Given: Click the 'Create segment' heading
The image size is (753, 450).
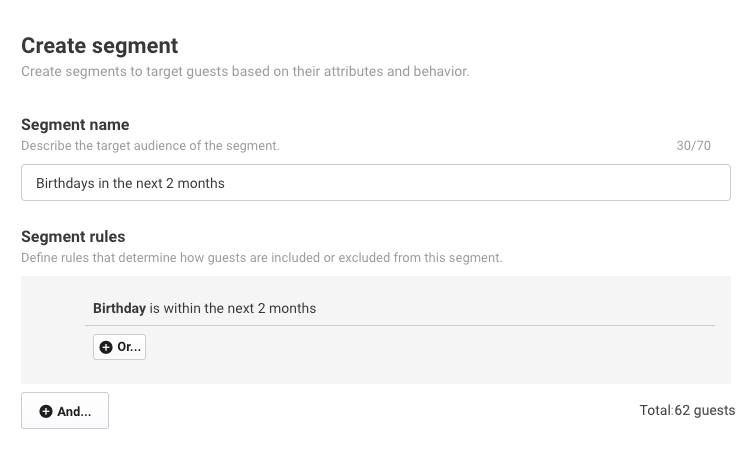Looking at the screenshot, I should [x=99, y=46].
